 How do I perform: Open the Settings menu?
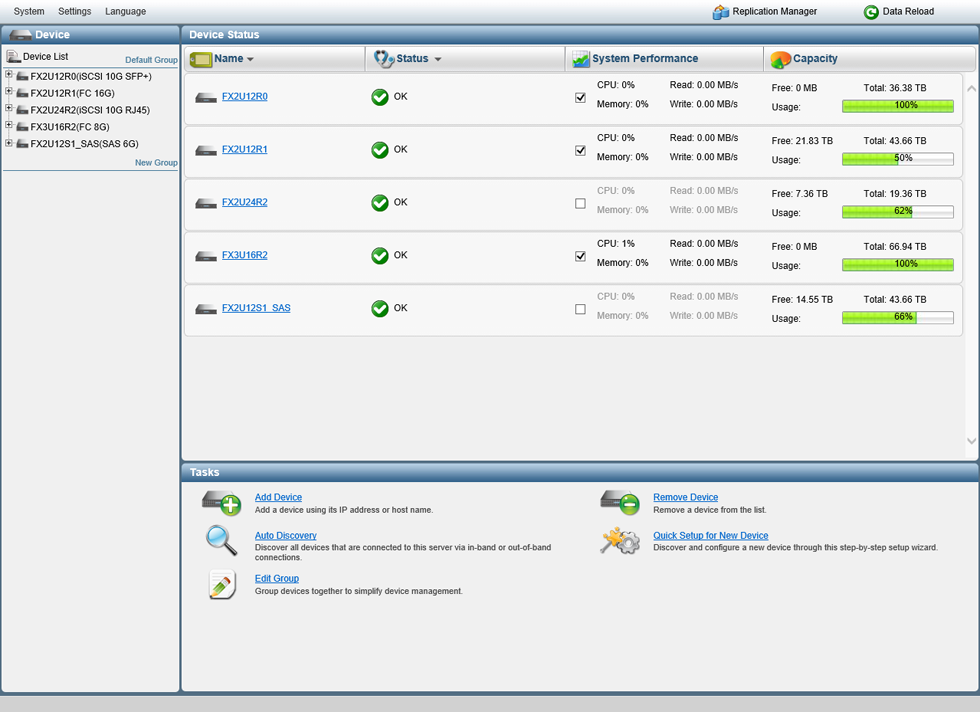click(74, 11)
